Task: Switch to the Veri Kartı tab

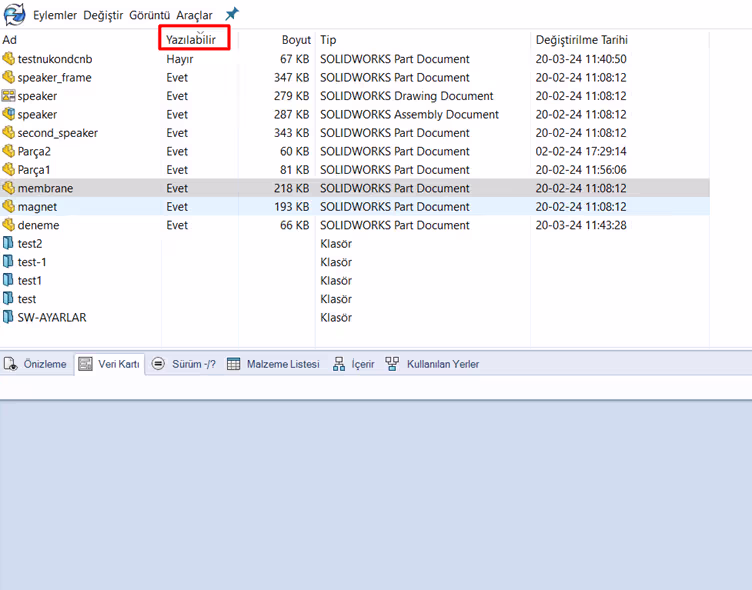Action: point(109,364)
